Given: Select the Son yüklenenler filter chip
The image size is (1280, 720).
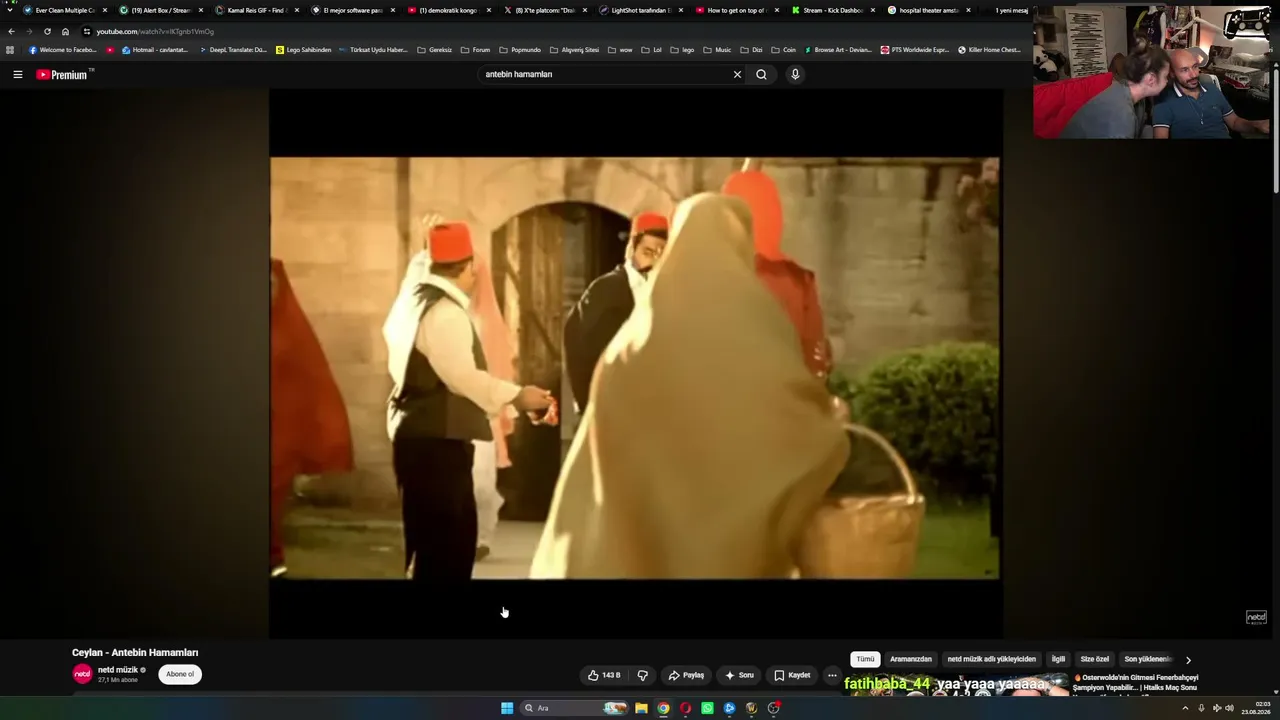Looking at the screenshot, I should [x=1148, y=659].
